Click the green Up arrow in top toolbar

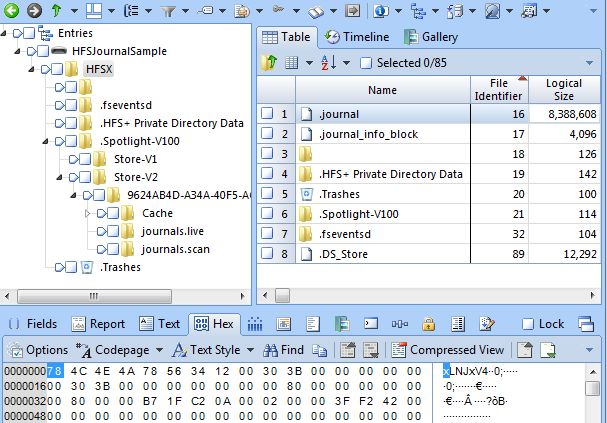56,10
